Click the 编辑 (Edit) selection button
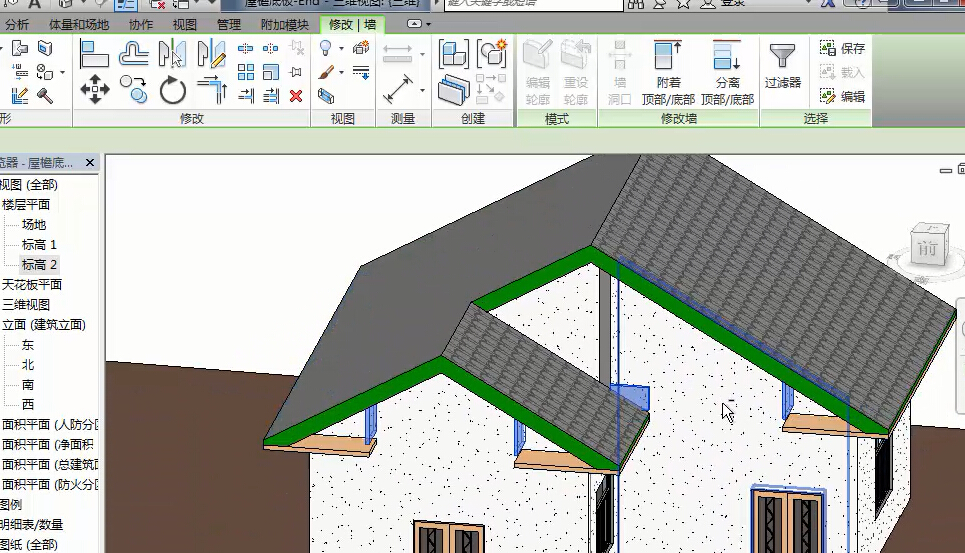 842,97
